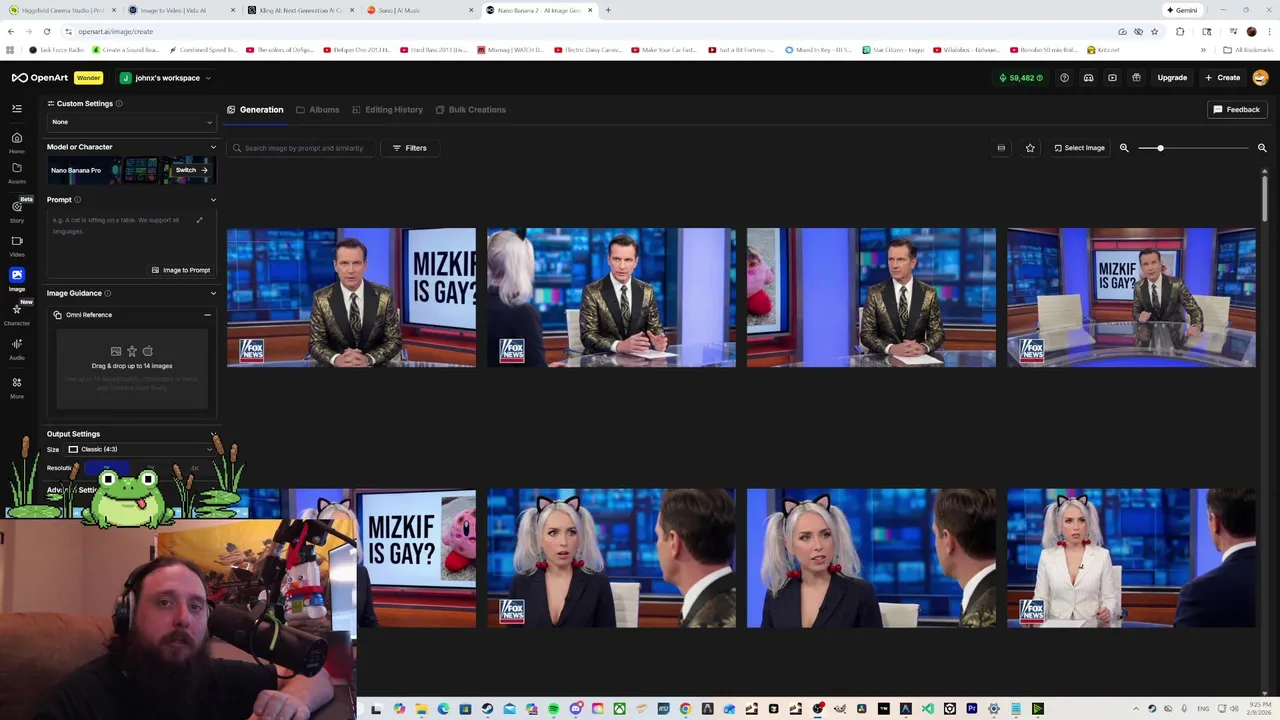Viewport: 1280px width, 720px height.
Task: Open Assets in the sidebar
Action: tap(17, 172)
